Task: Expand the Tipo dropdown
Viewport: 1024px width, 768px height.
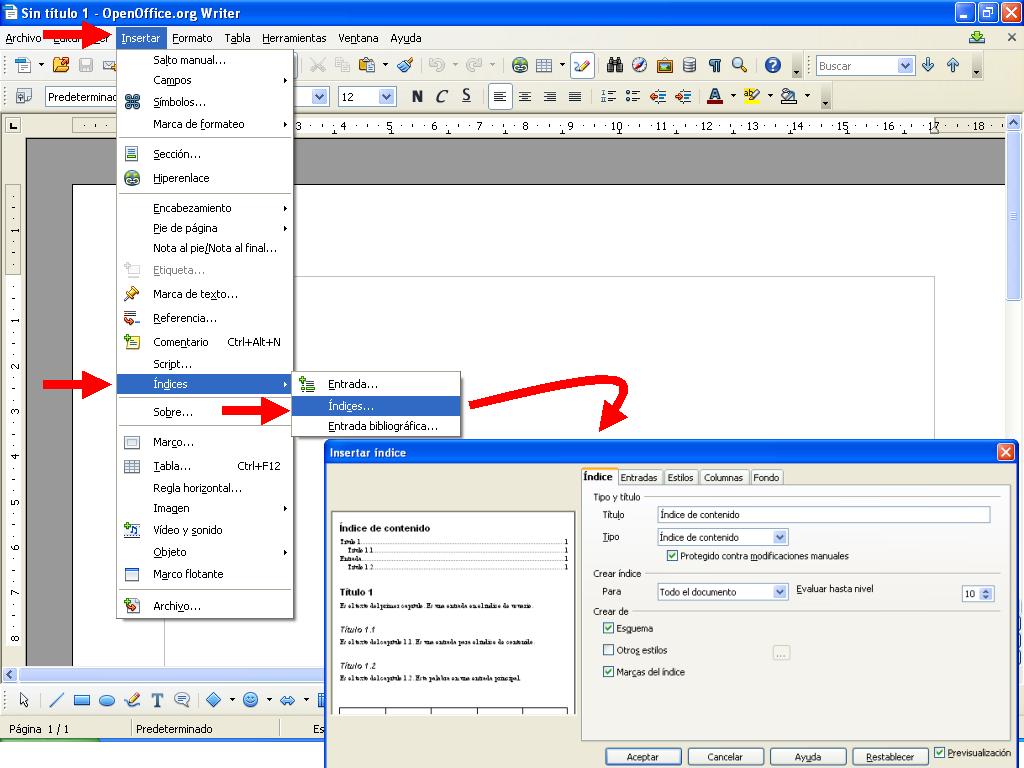Action: pos(780,537)
